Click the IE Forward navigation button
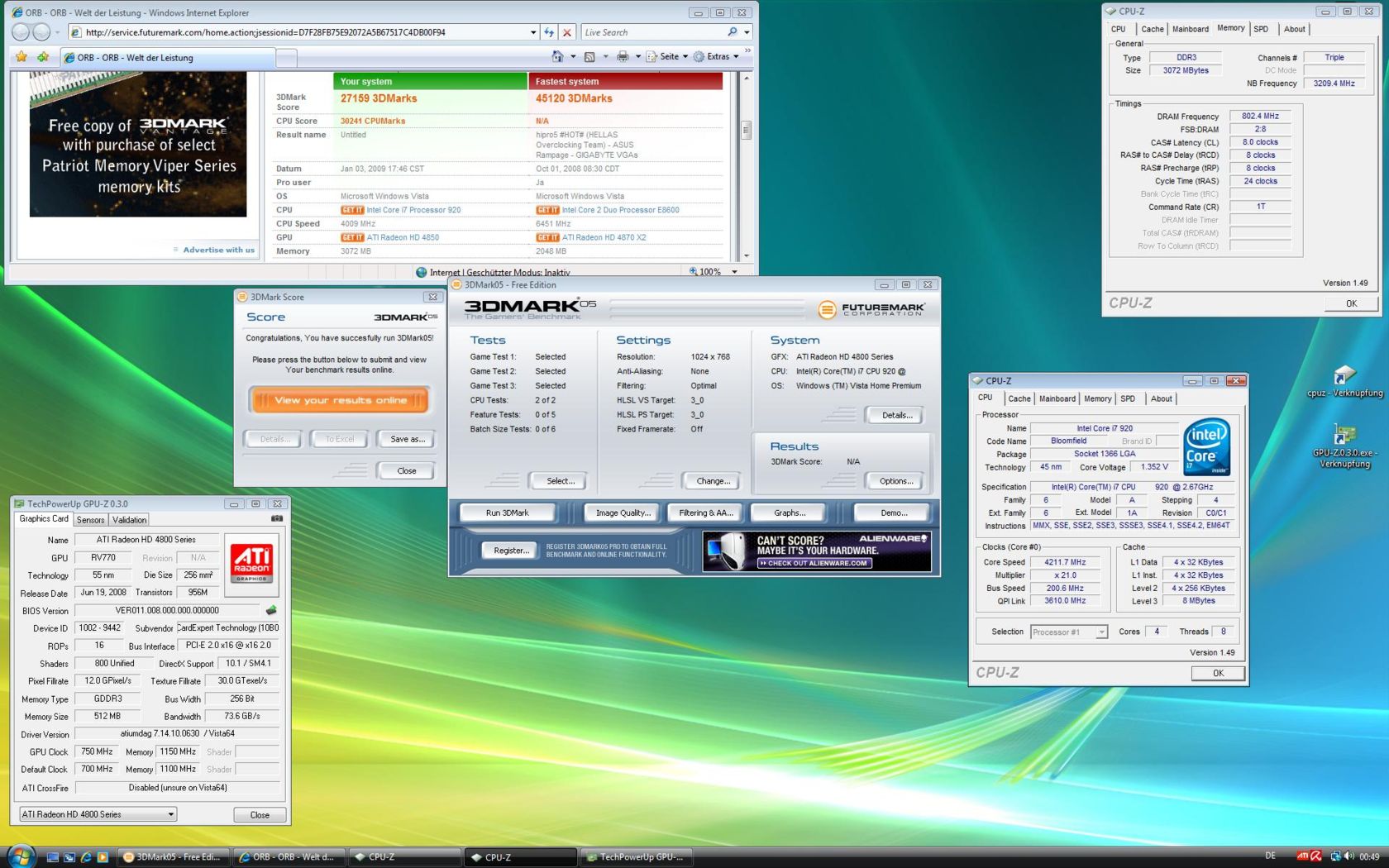The width and height of the screenshot is (1389, 868). coord(41,32)
